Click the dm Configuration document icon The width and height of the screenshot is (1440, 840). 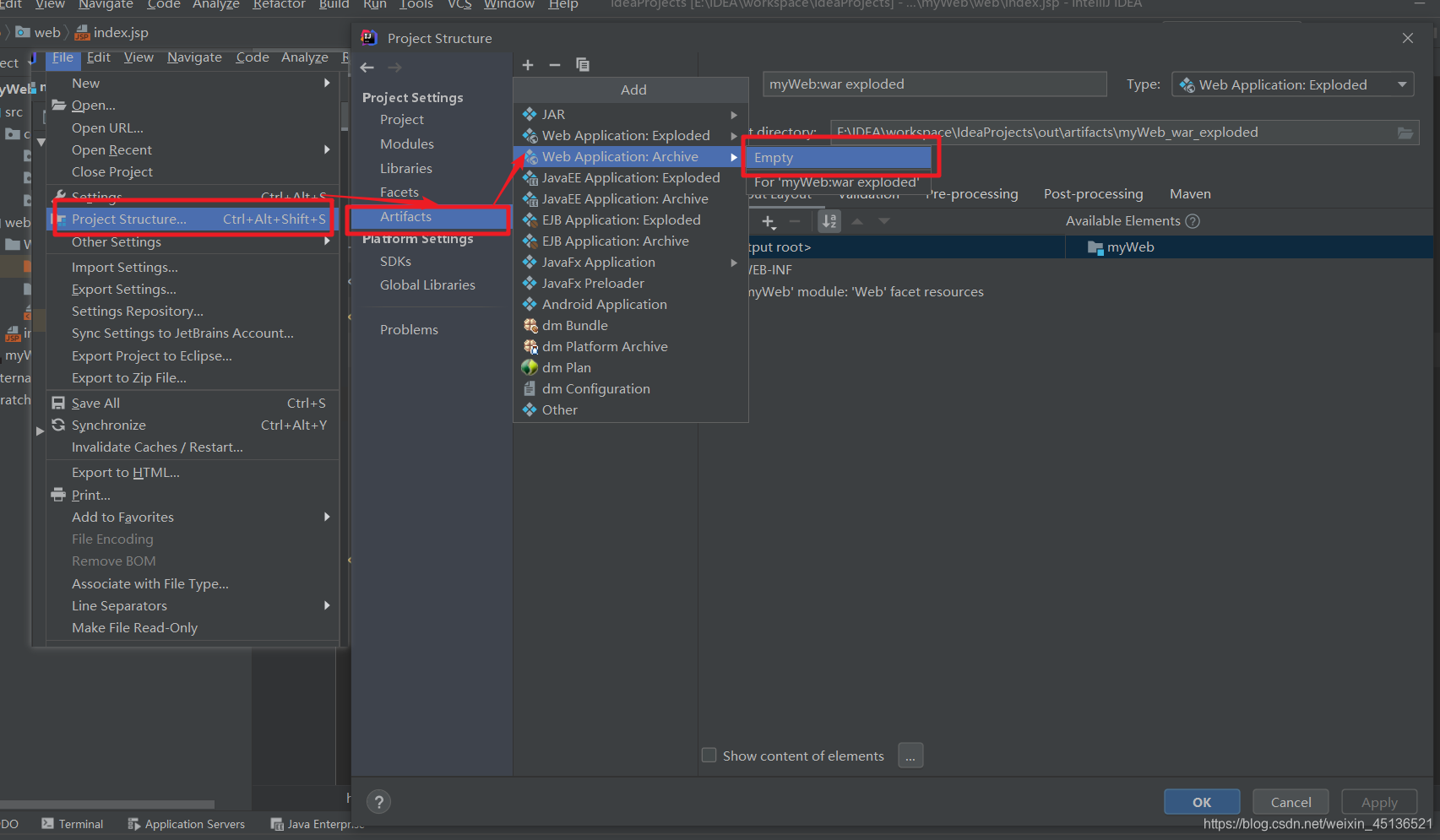pyautogui.click(x=530, y=388)
